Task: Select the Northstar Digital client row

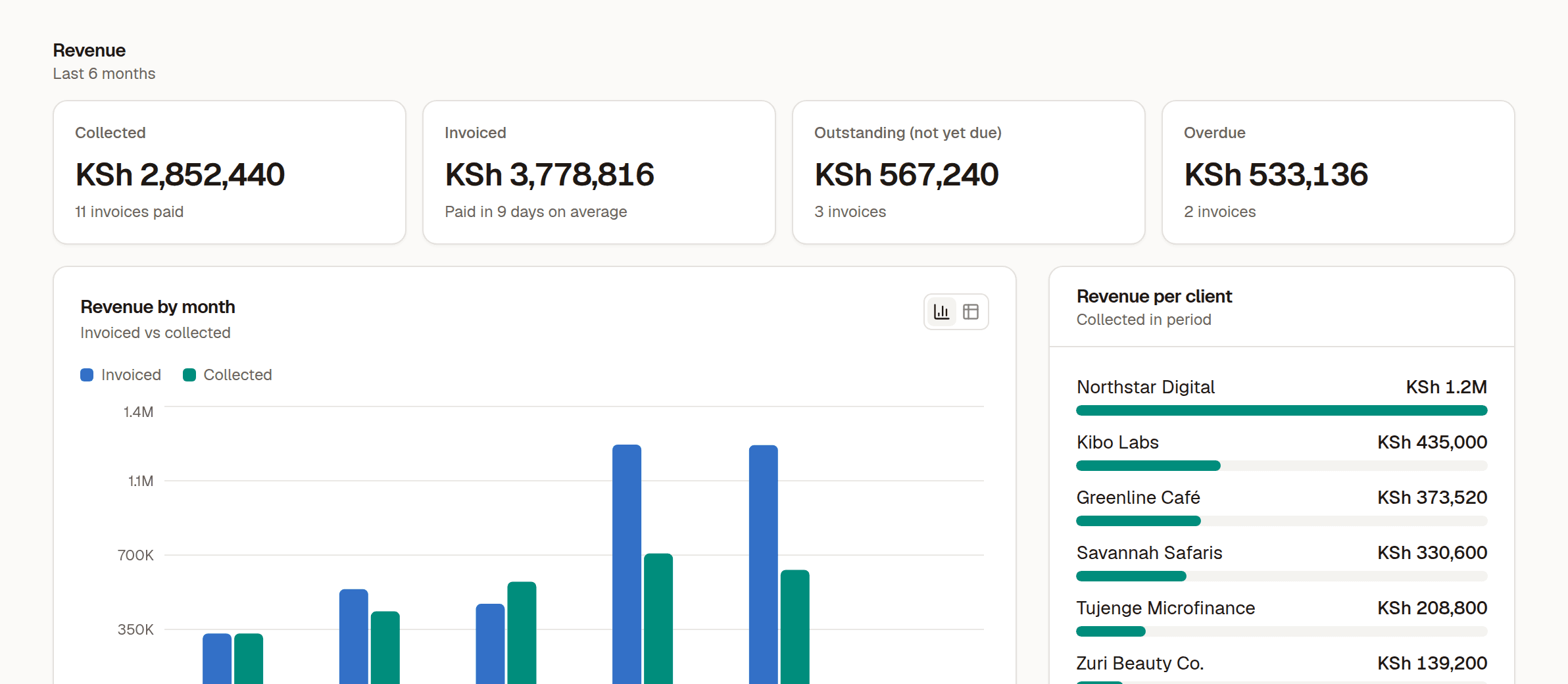Action: tap(1282, 396)
